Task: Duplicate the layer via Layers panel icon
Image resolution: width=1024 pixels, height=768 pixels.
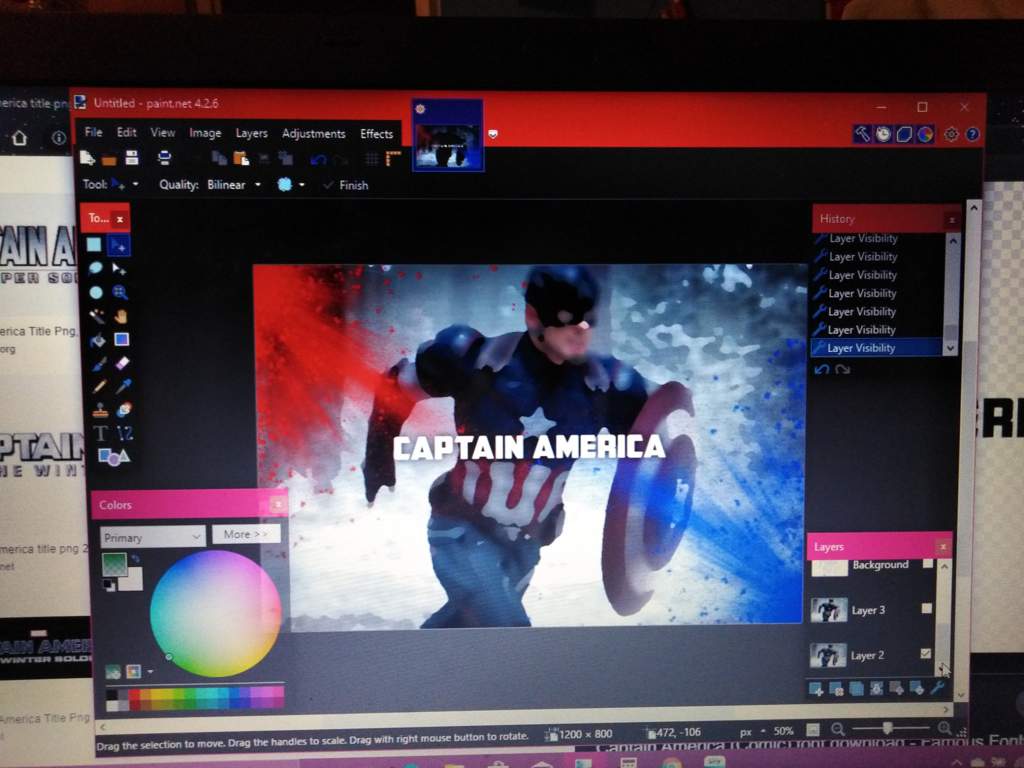Action: pyautogui.click(x=856, y=688)
